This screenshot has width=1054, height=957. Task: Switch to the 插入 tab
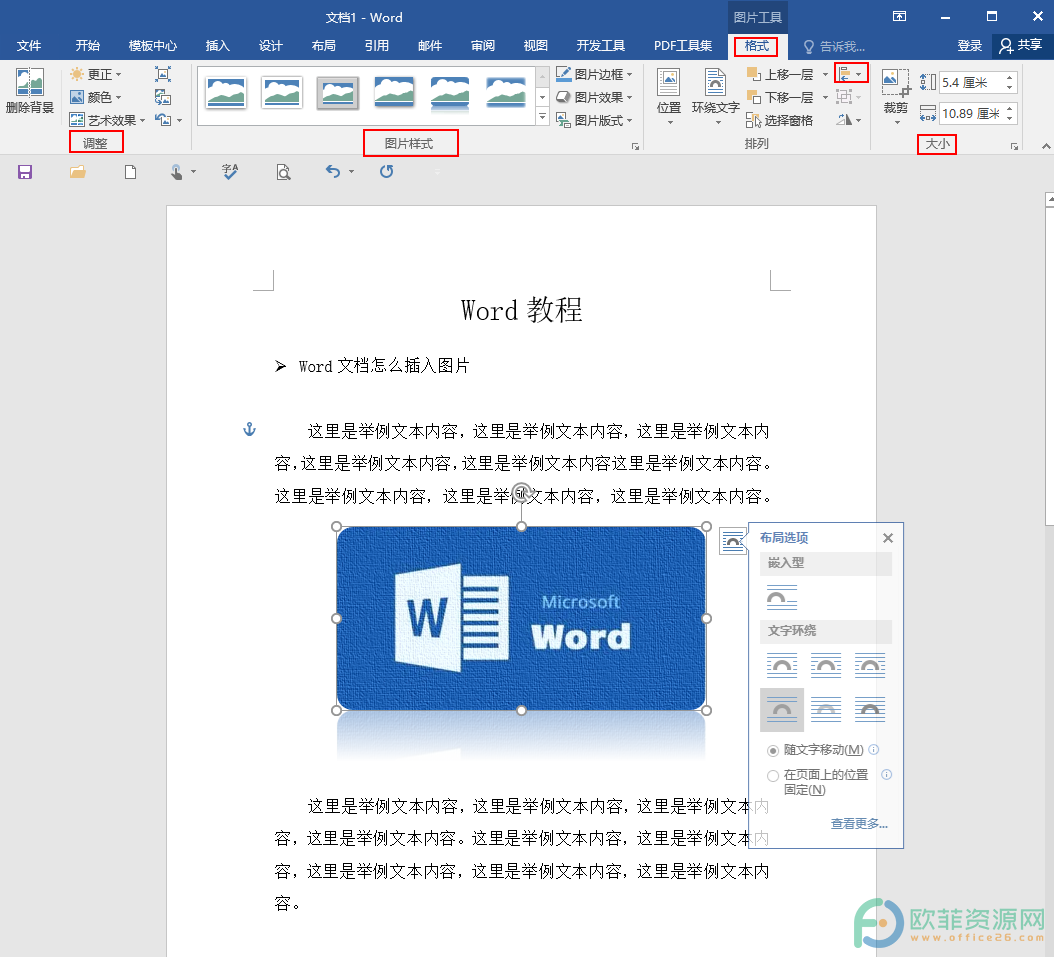point(218,46)
